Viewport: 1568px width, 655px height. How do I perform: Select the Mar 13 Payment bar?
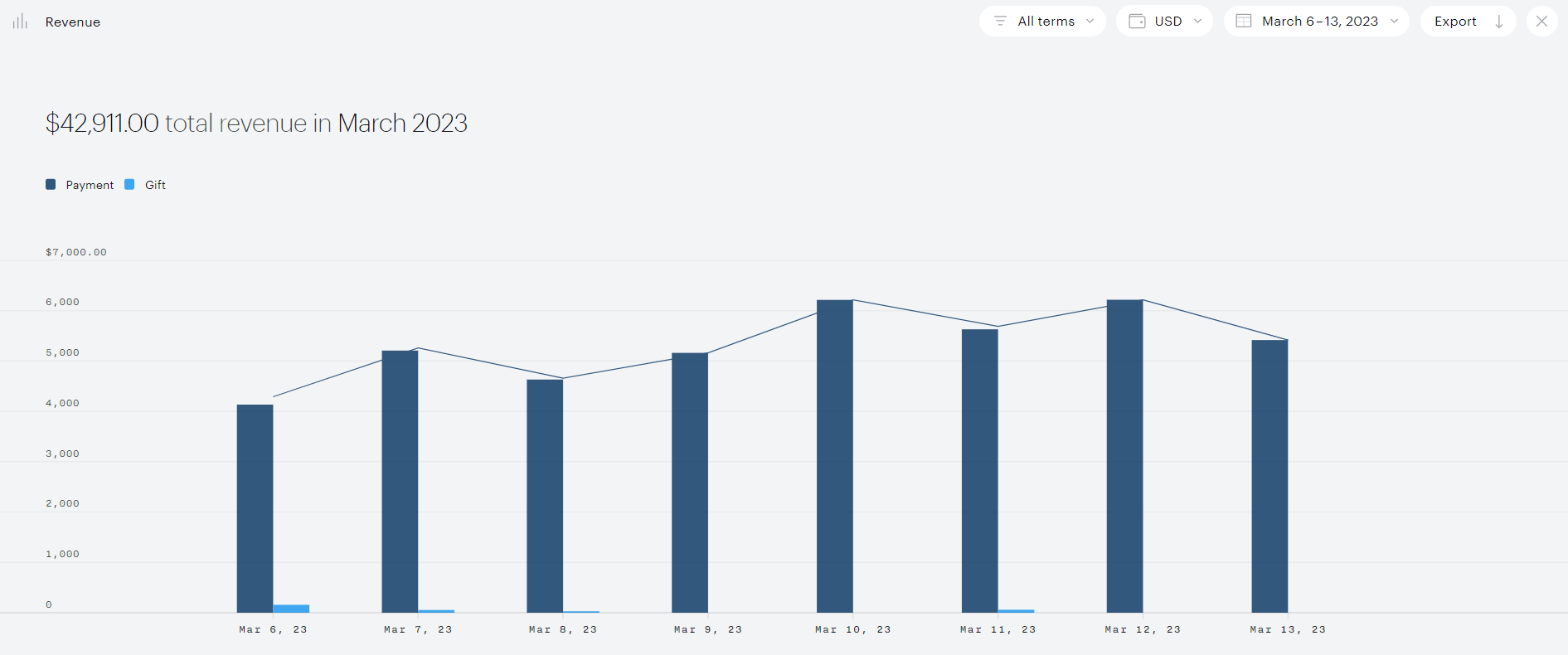[1269, 476]
